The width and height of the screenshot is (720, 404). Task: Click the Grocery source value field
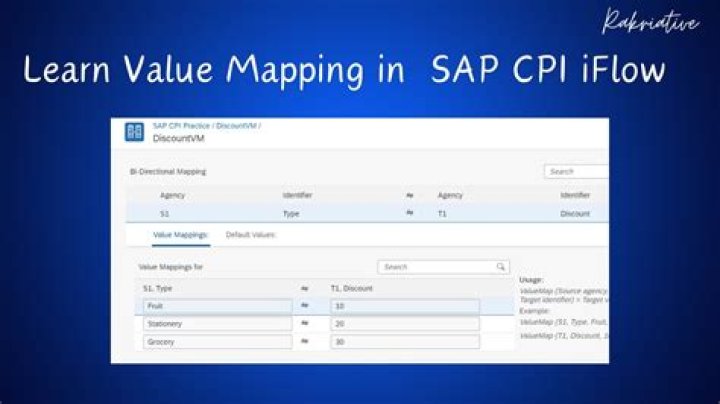[x=218, y=342]
